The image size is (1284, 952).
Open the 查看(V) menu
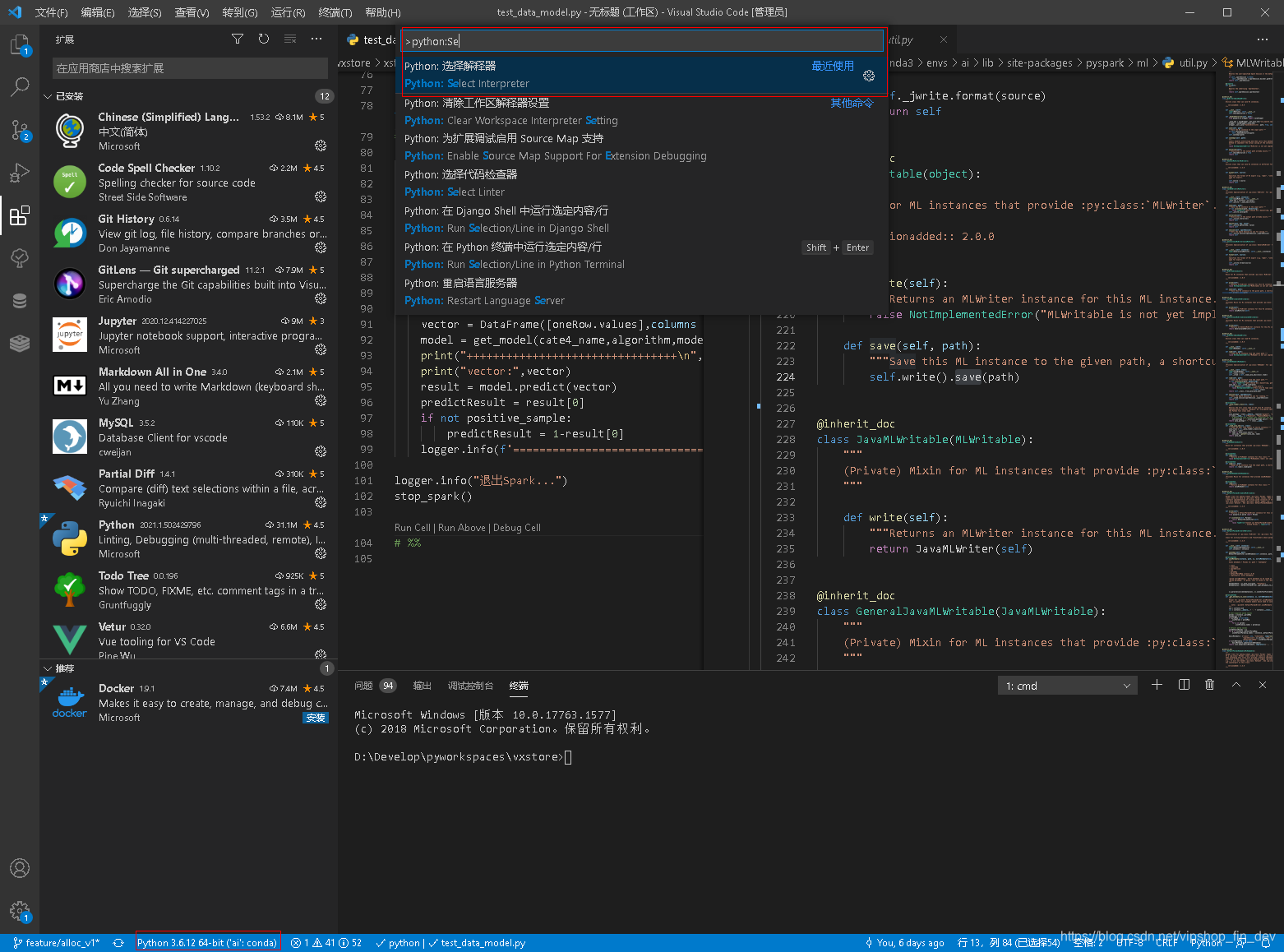coord(192,12)
